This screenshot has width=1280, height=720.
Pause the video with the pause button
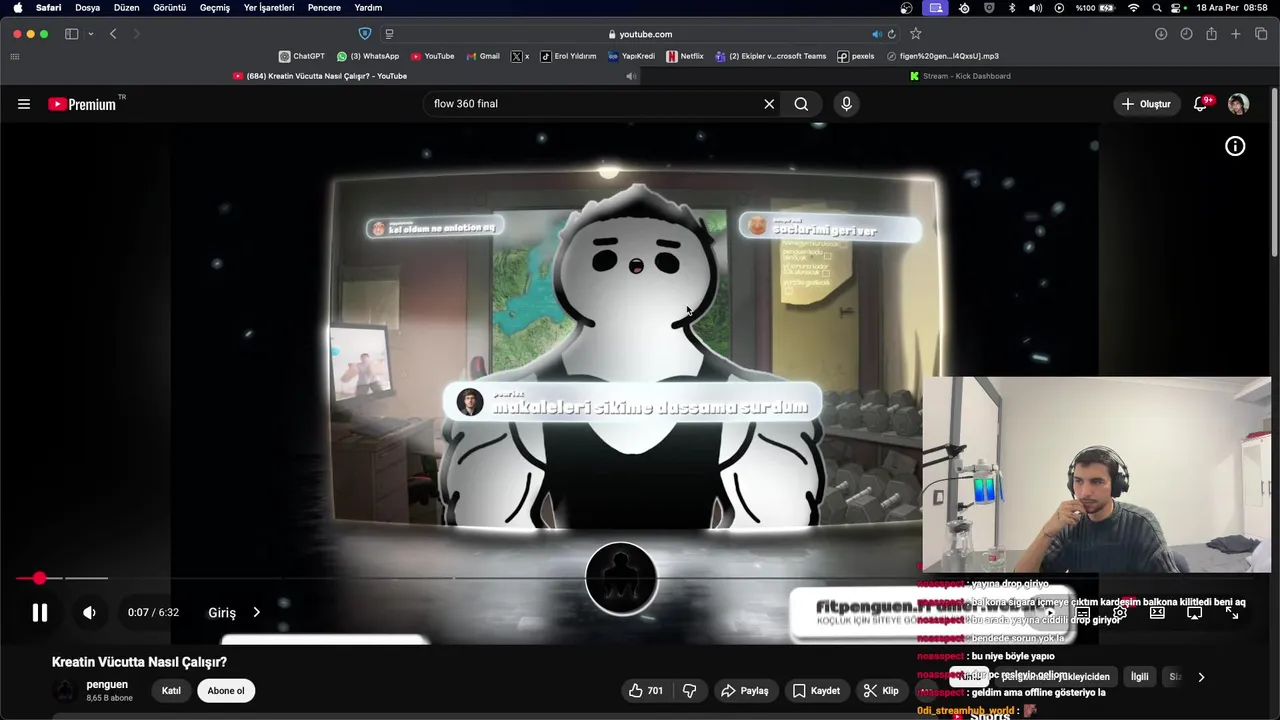(x=40, y=613)
